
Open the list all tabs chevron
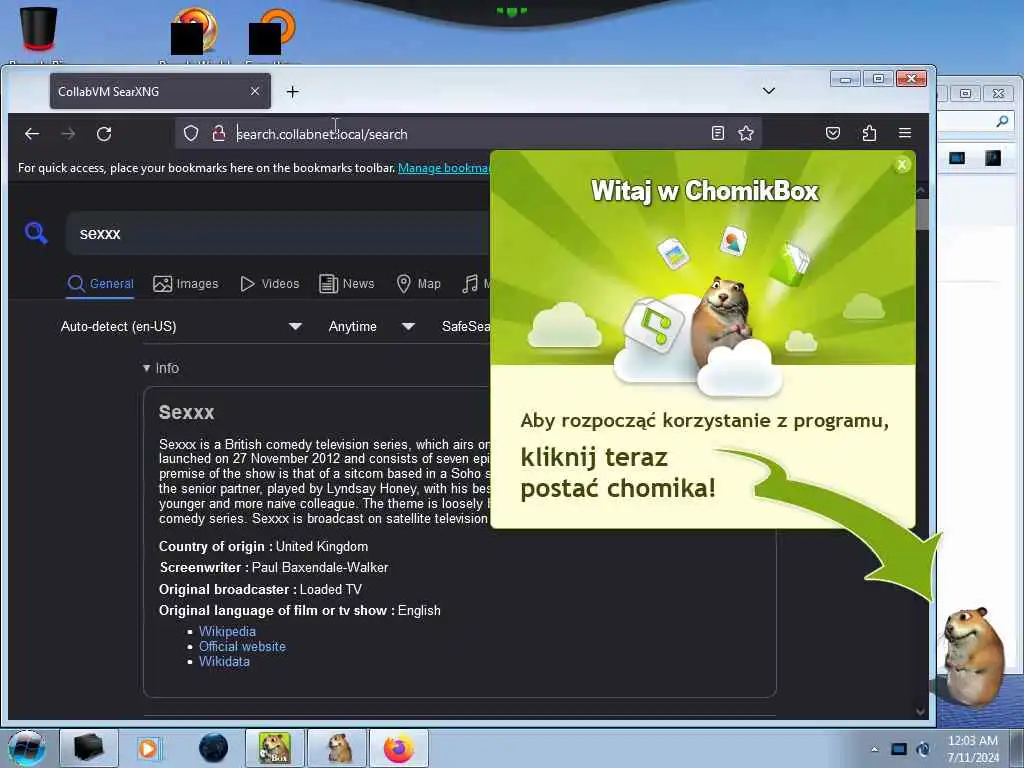point(769,91)
